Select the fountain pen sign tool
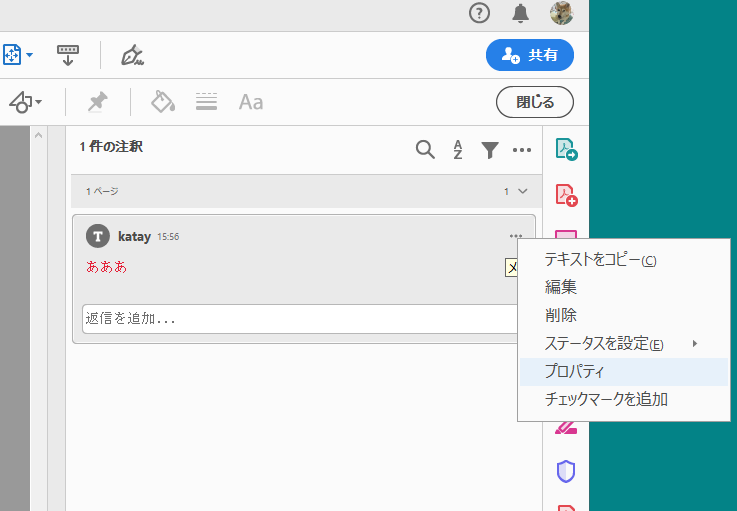The image size is (737, 511). pyautogui.click(x=132, y=55)
